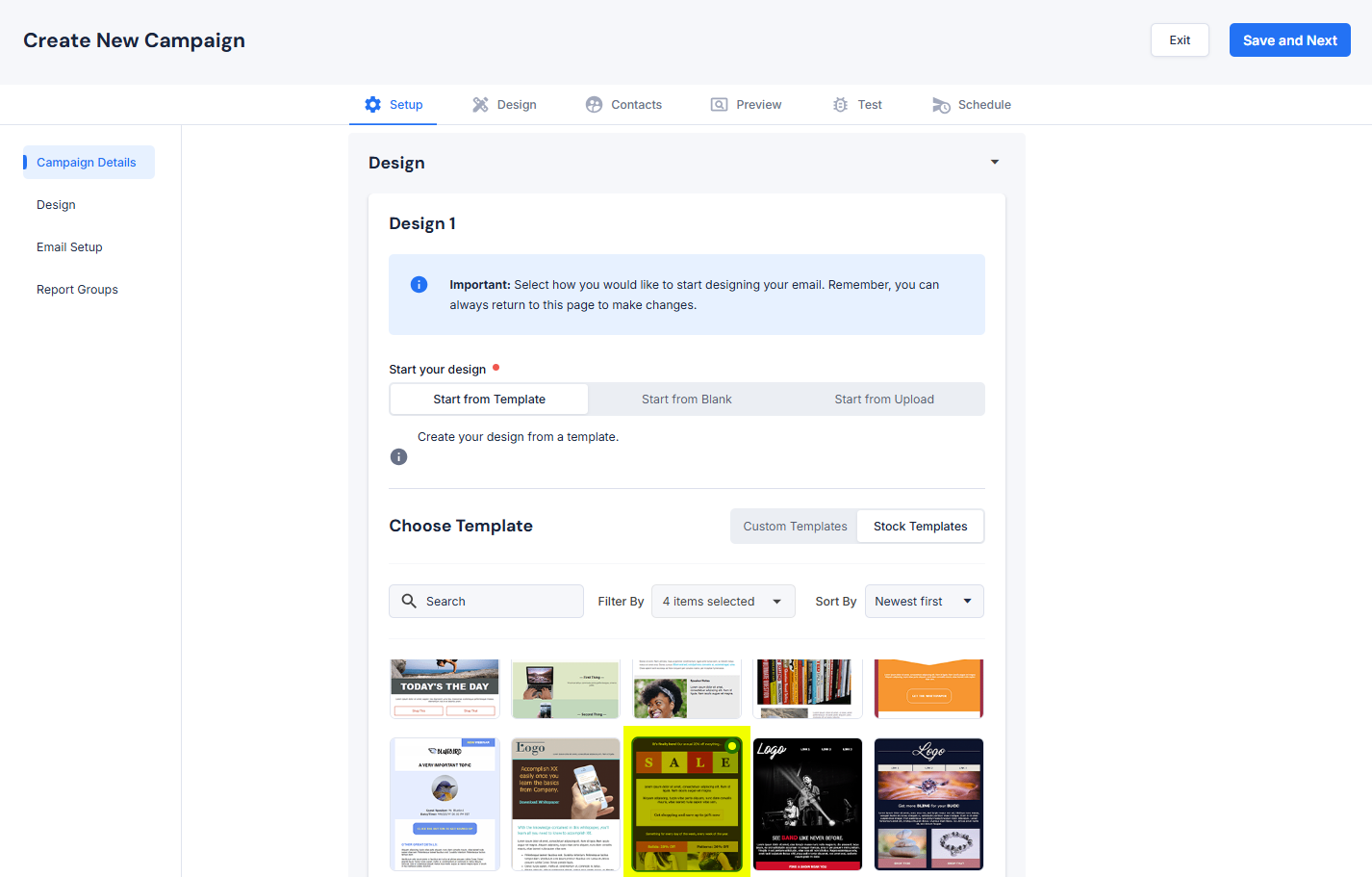Select Start from Upload option
This screenshot has height=877, width=1372.
(884, 399)
